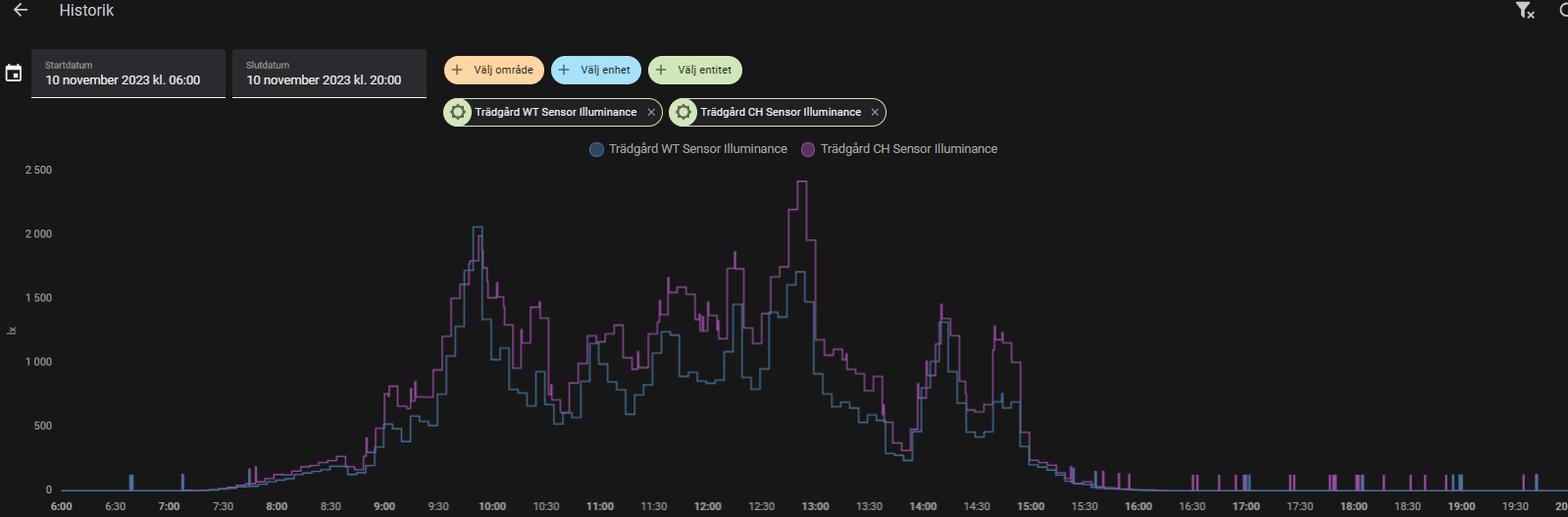The height and width of the screenshot is (517, 1568).
Task: Click the clear filters icon
Action: (1524, 11)
